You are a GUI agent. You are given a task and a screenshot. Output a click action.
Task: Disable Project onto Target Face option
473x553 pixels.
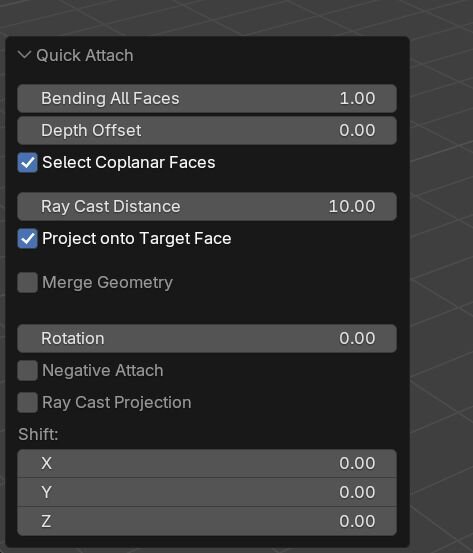(28, 239)
